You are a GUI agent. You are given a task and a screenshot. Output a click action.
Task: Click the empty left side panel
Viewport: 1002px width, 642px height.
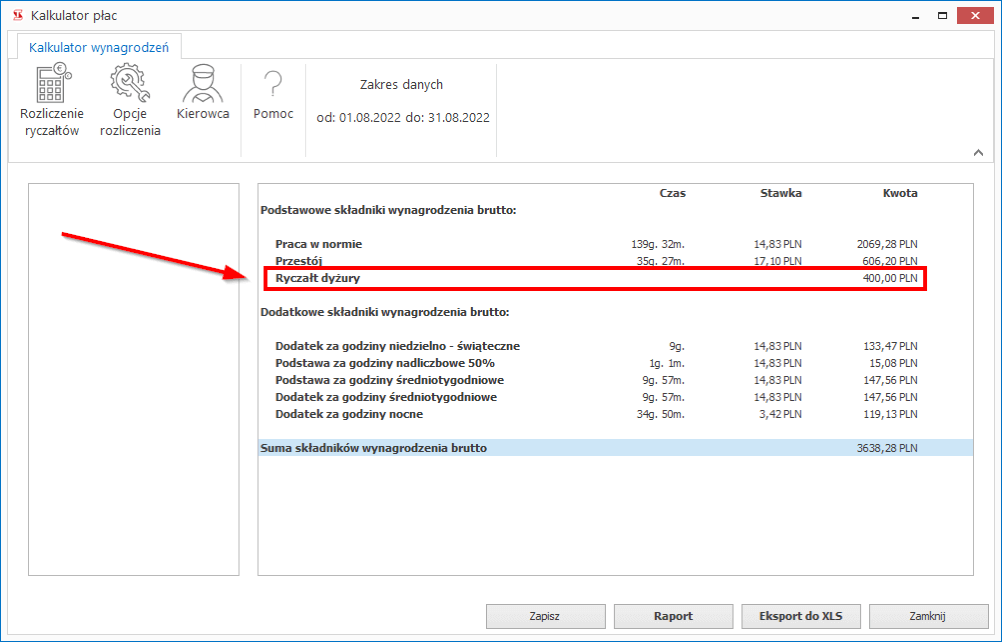click(133, 379)
